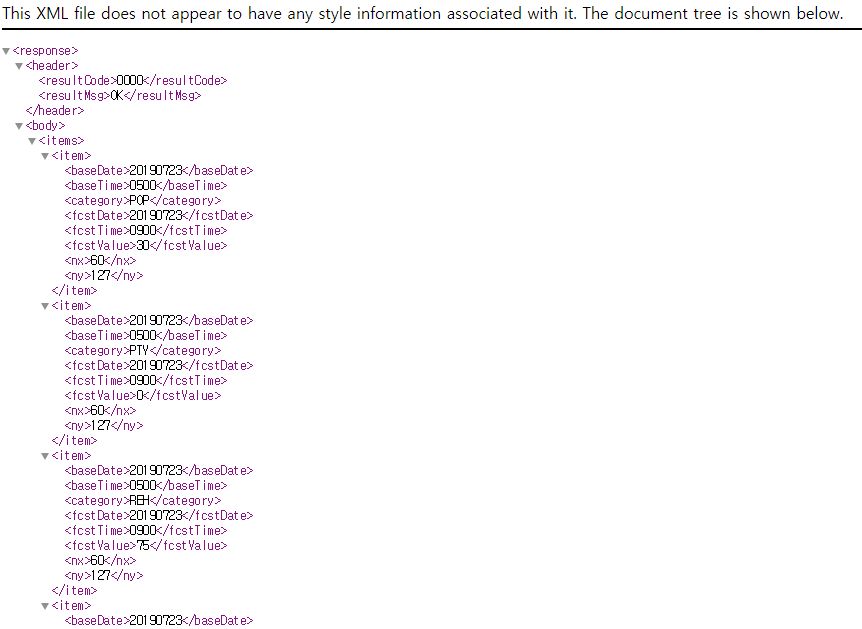Click the fcstValue 0 line
The image size is (862, 629).
[143, 396]
